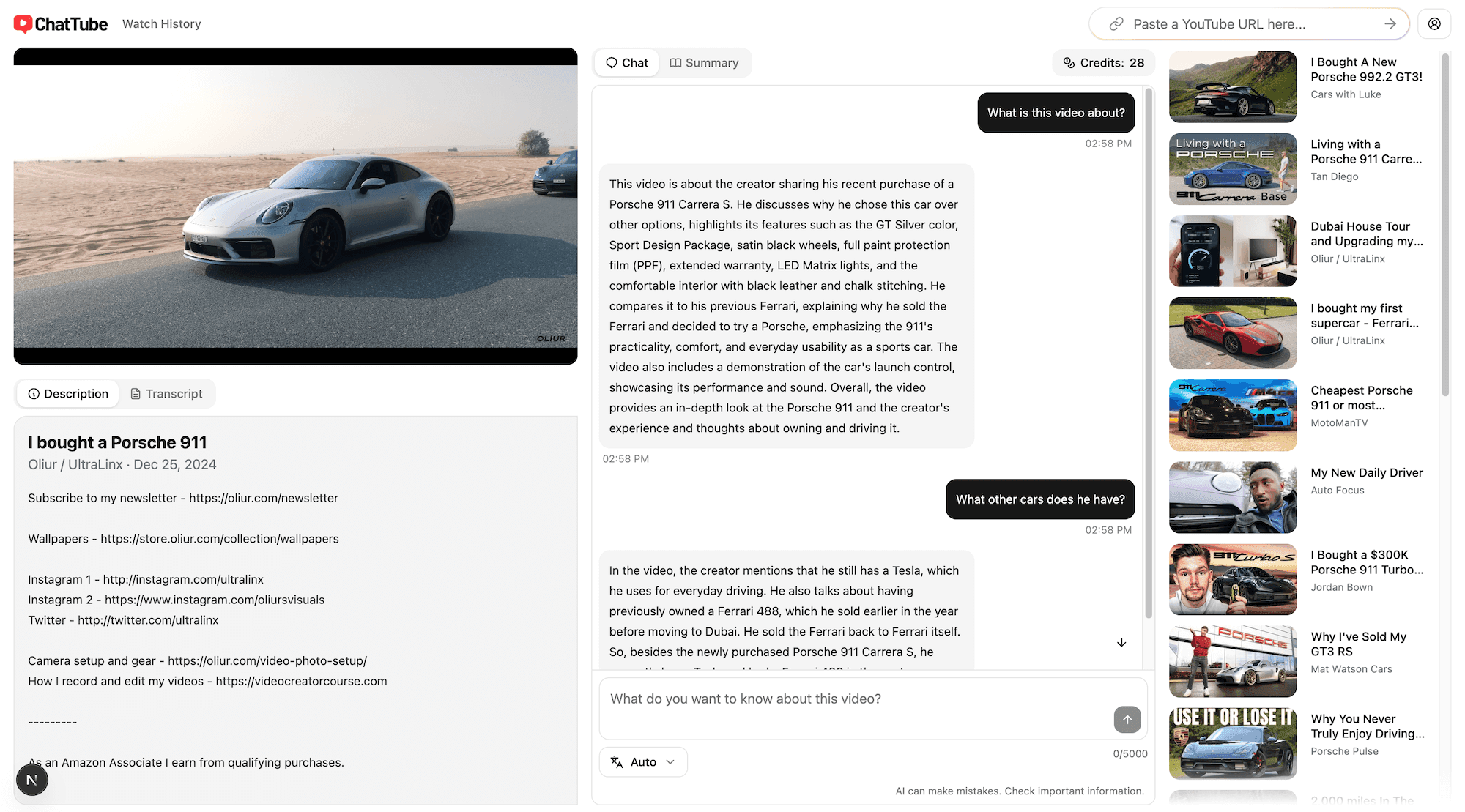This screenshot has height=812, width=1465.
Task: Open the 'I Bought A New Porsche 992.2 GT3!' thumbnail
Action: pos(1232,86)
